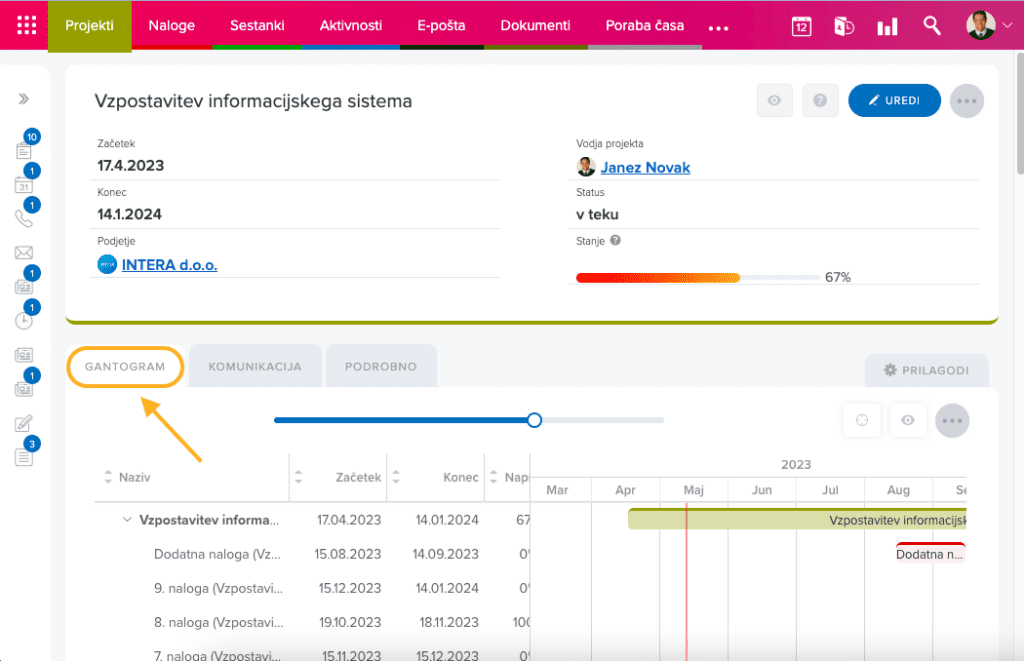The height and width of the screenshot is (661, 1024).
Task: Click the crosshair center icon above Gantt chart
Action: click(x=862, y=421)
